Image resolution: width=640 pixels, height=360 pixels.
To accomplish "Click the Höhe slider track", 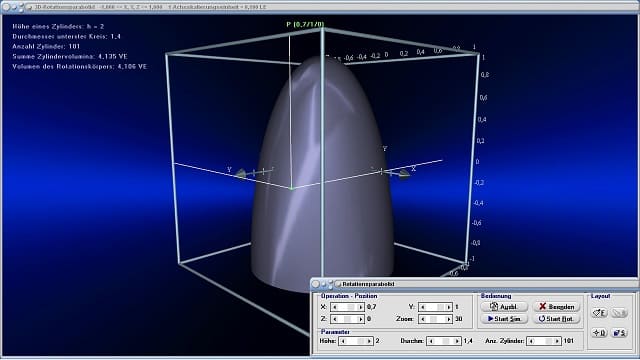I will point(356,341).
